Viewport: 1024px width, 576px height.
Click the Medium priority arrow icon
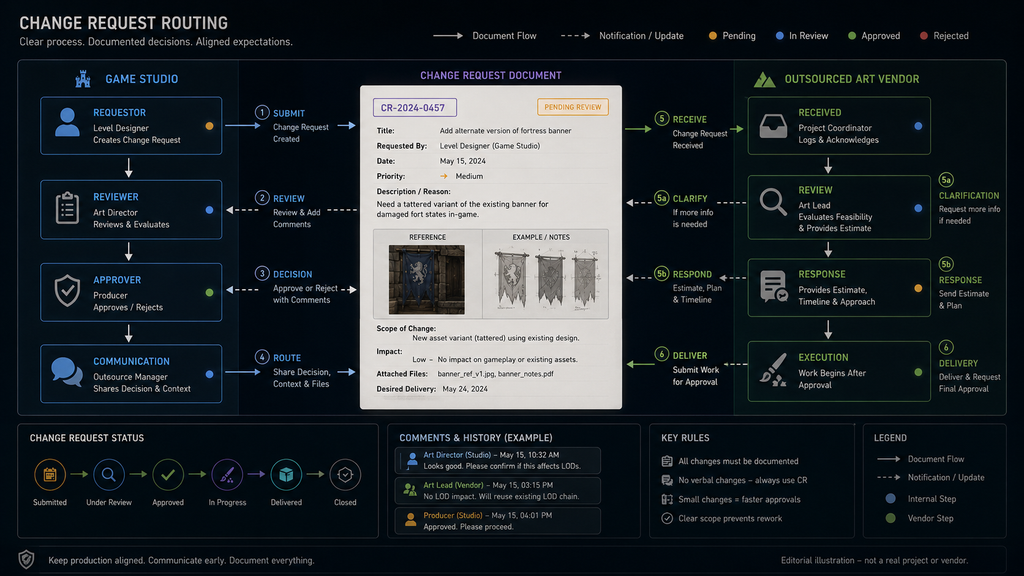(444, 176)
